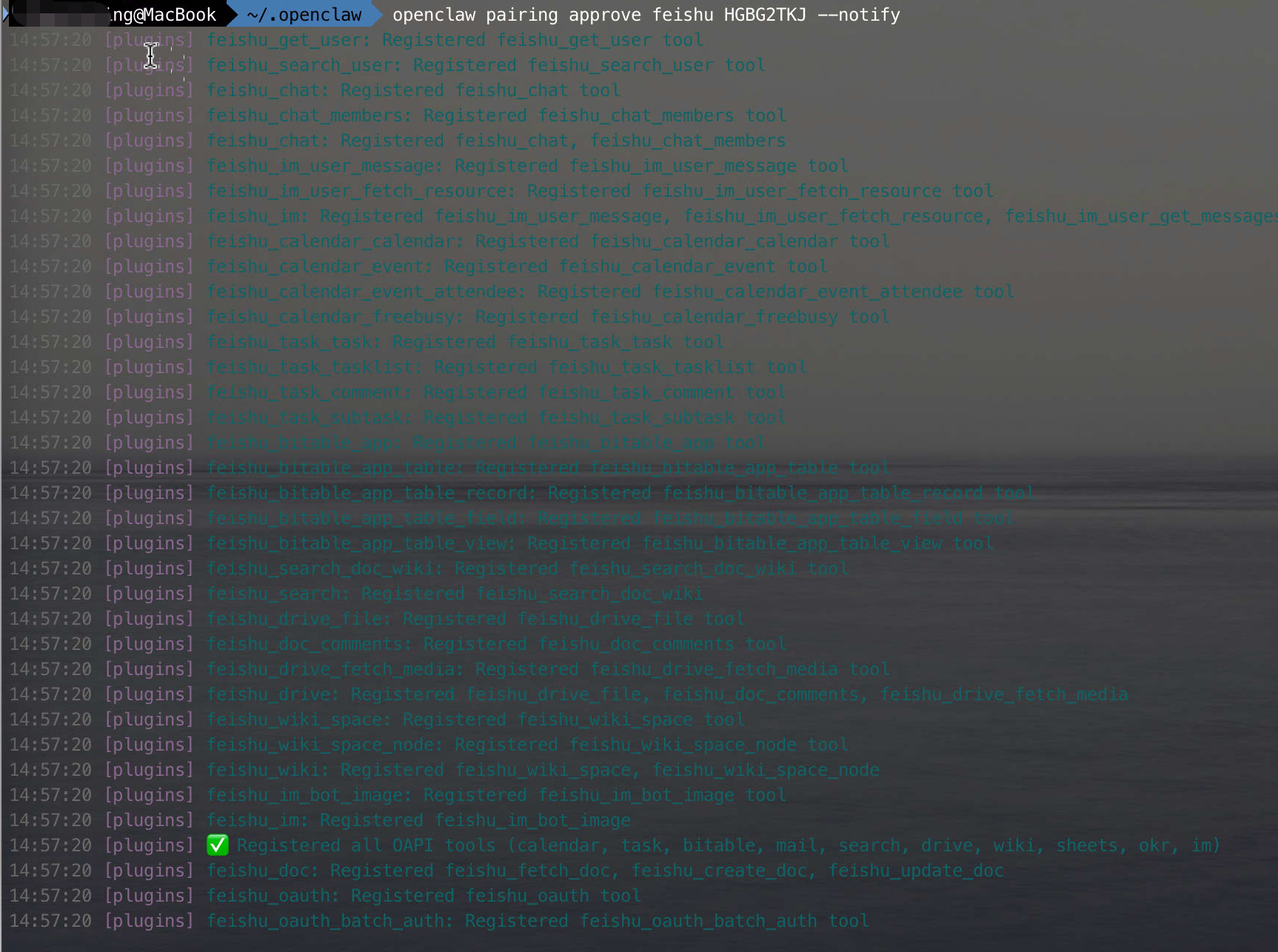Click the word 'approve' in the command line

point(605,15)
